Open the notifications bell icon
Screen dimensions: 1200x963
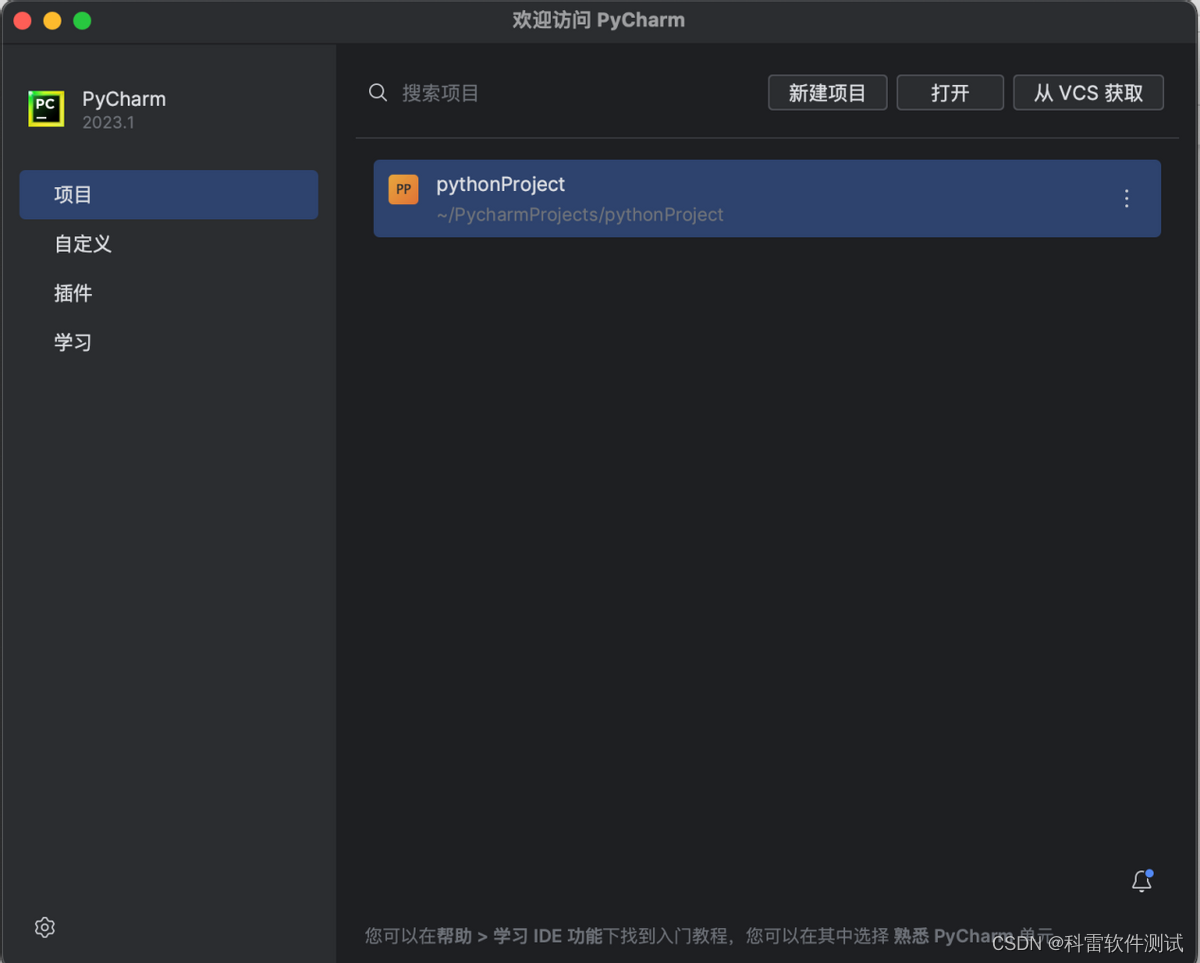click(1142, 881)
